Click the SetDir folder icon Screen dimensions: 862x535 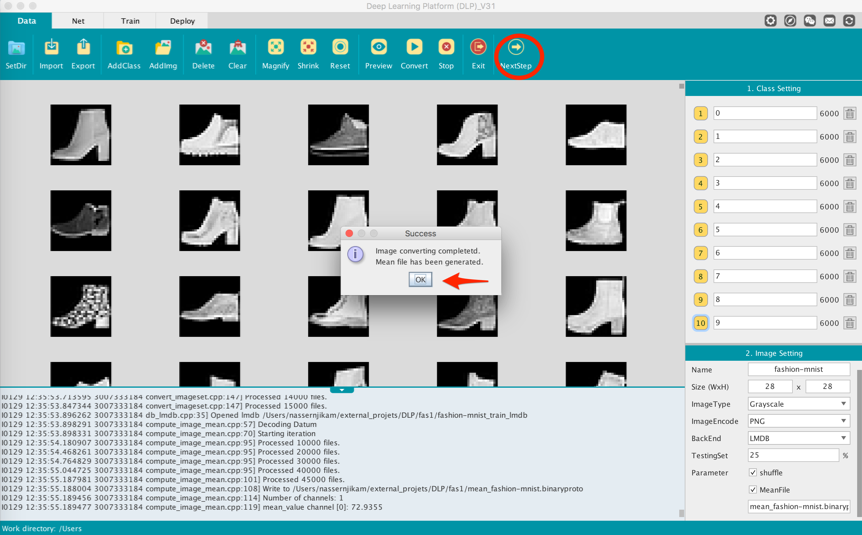click(x=16, y=48)
